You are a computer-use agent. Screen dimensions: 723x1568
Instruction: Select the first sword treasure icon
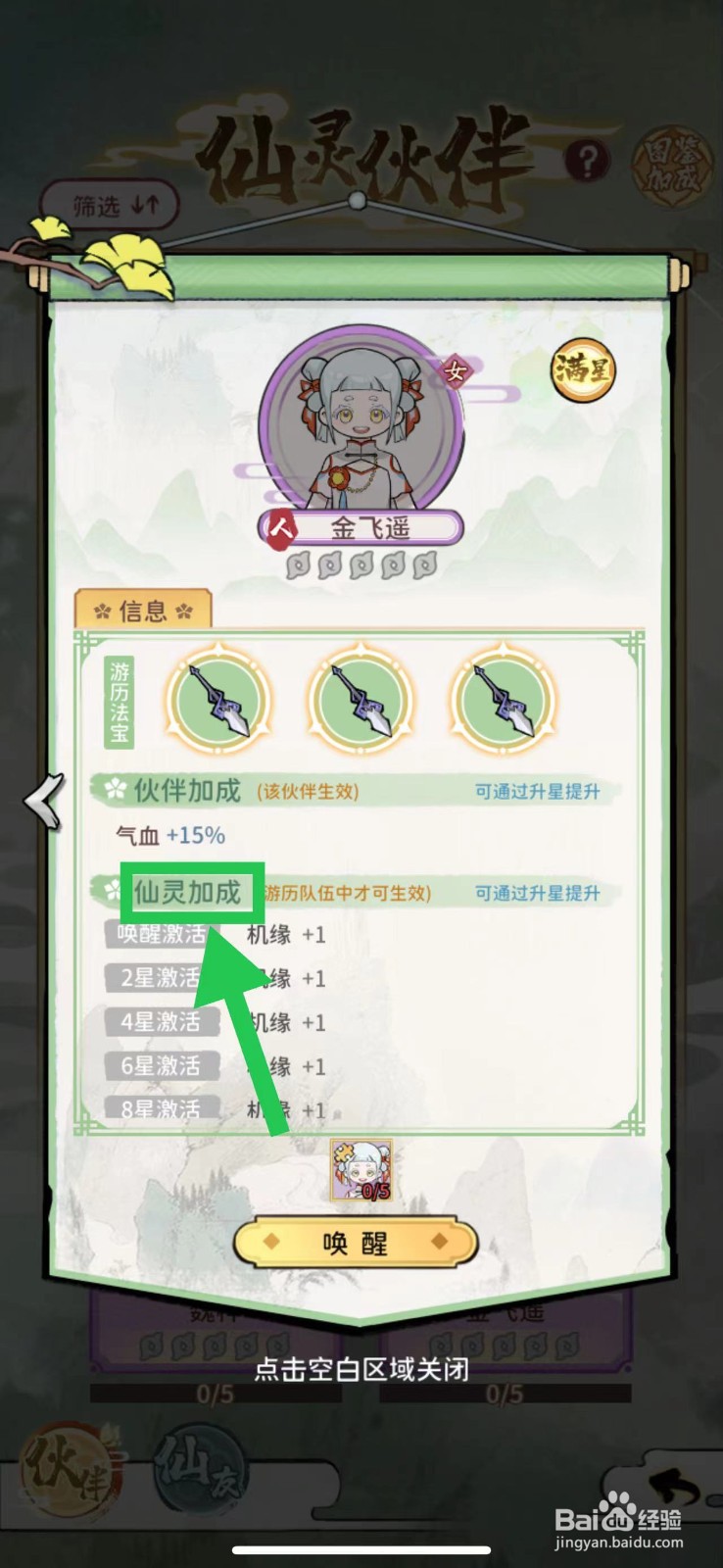tap(217, 701)
